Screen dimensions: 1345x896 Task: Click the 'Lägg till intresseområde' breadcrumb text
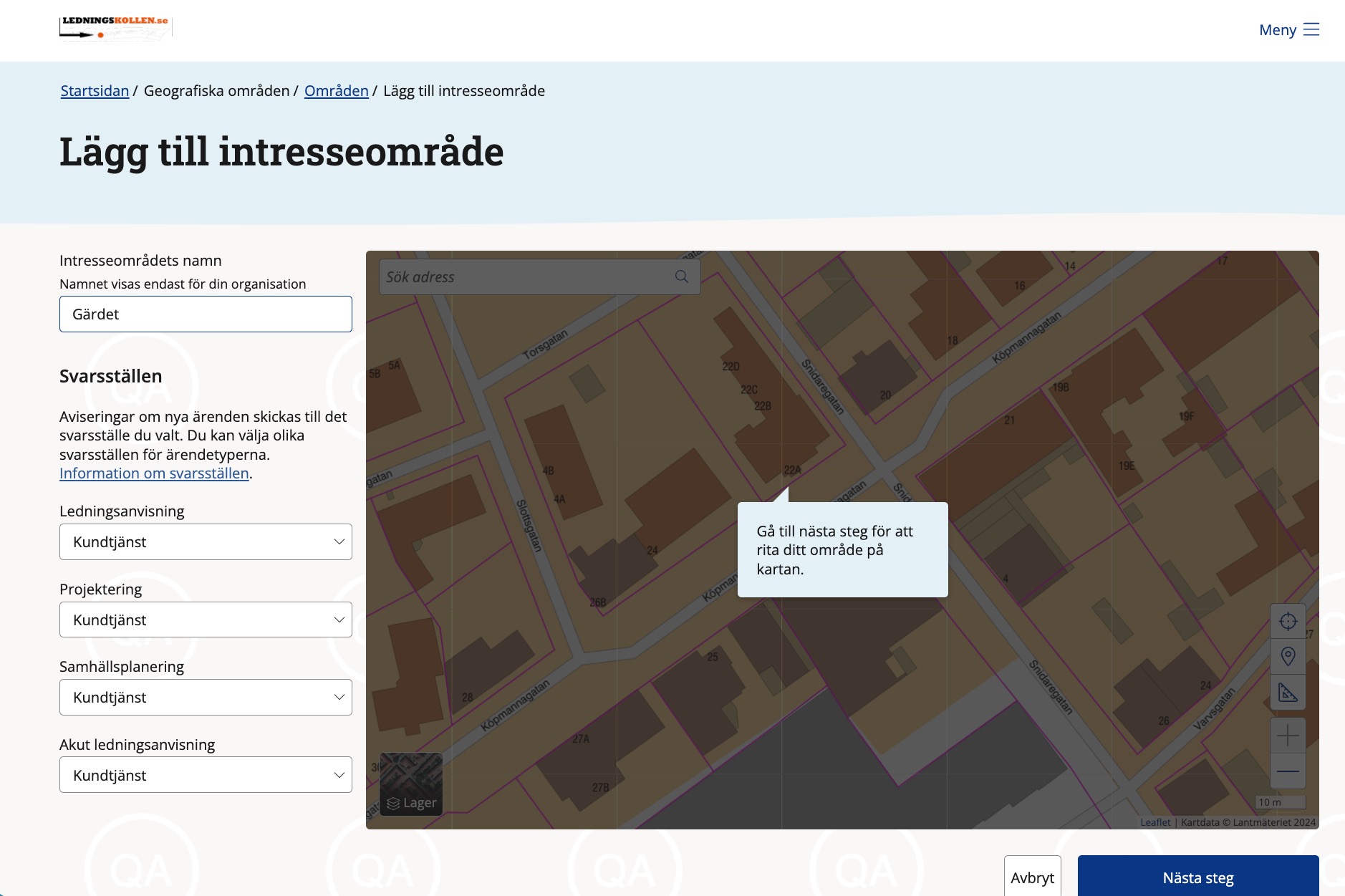[464, 91]
